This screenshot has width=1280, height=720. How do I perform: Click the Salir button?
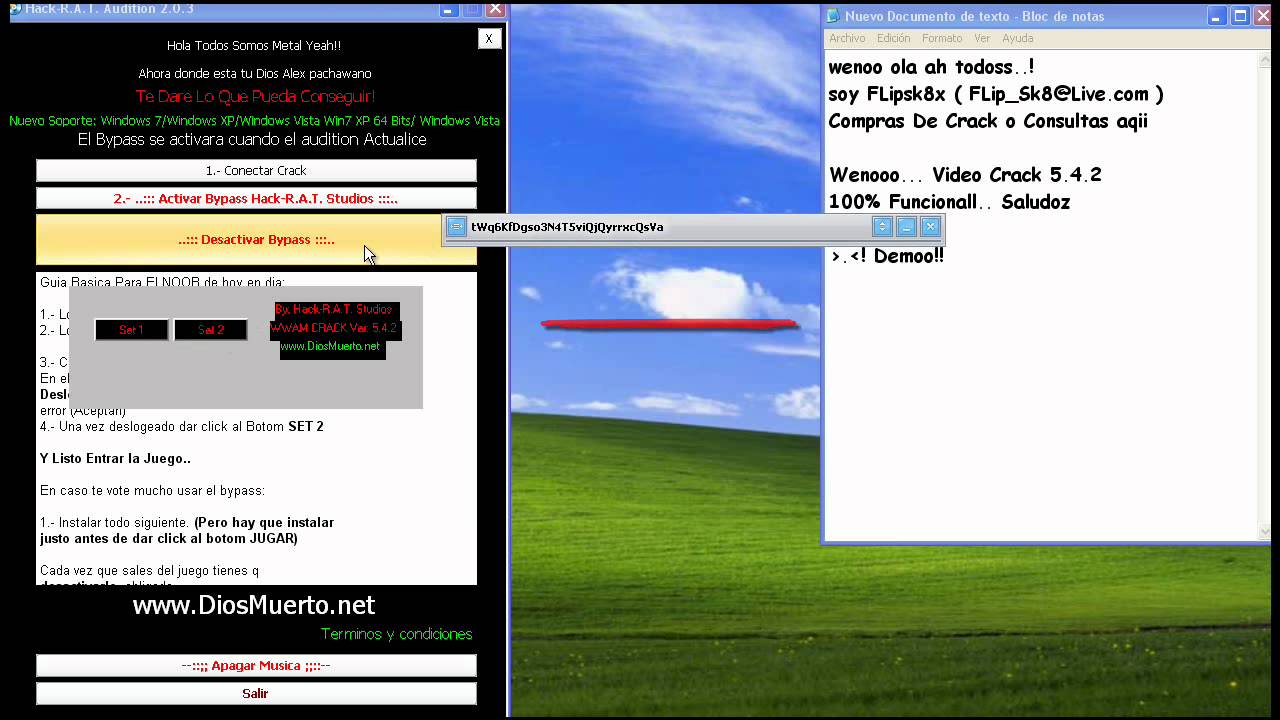(x=256, y=694)
